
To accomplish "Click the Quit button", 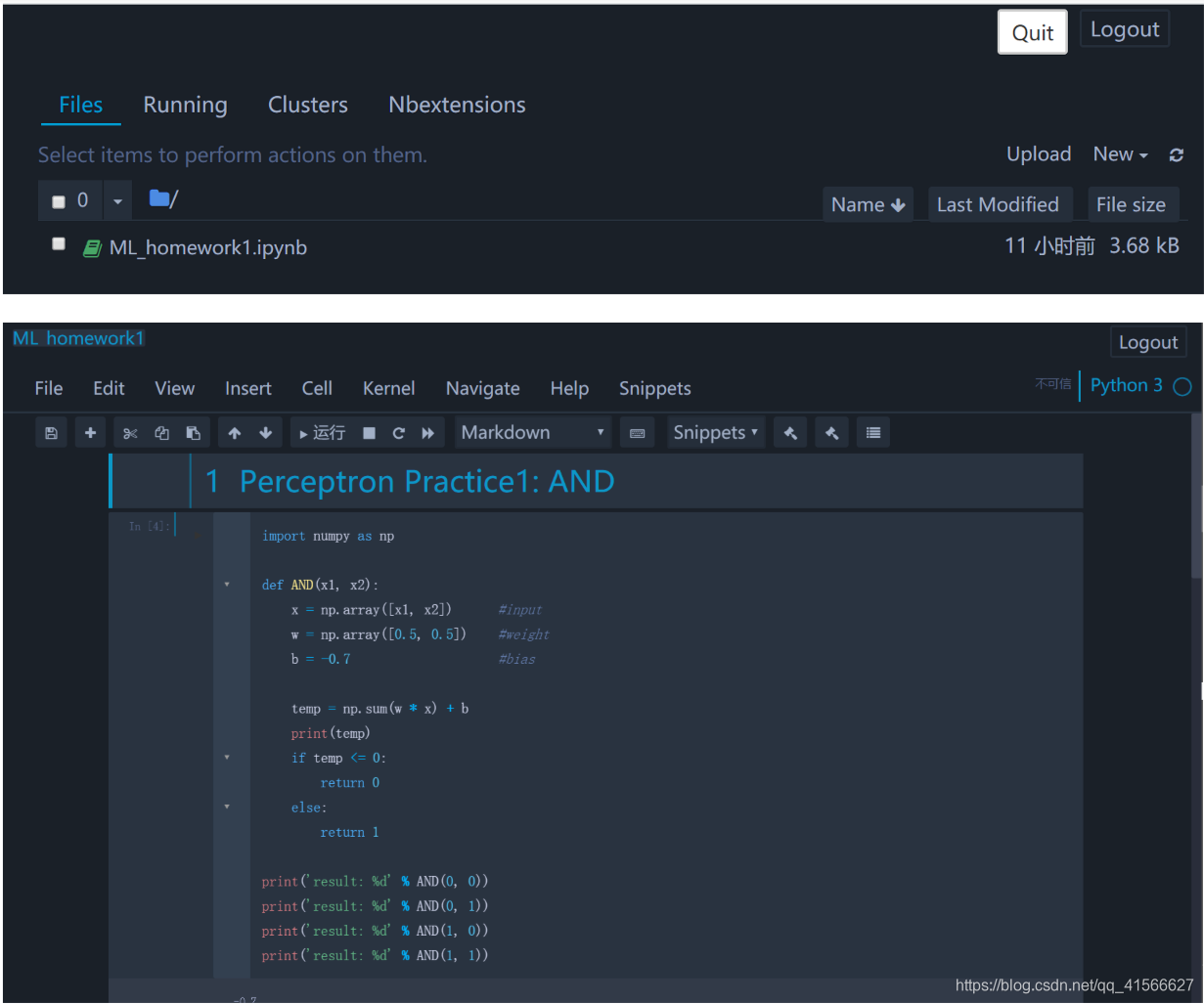I will coord(1032,31).
